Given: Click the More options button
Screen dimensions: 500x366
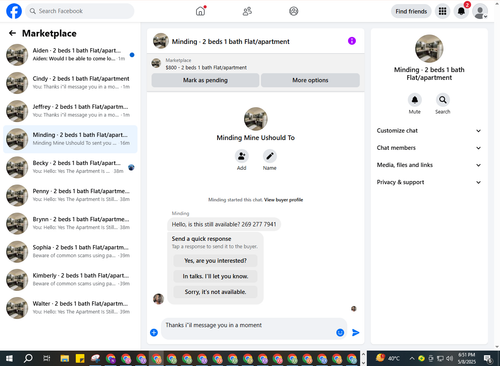Looking at the screenshot, I should click(310, 80).
